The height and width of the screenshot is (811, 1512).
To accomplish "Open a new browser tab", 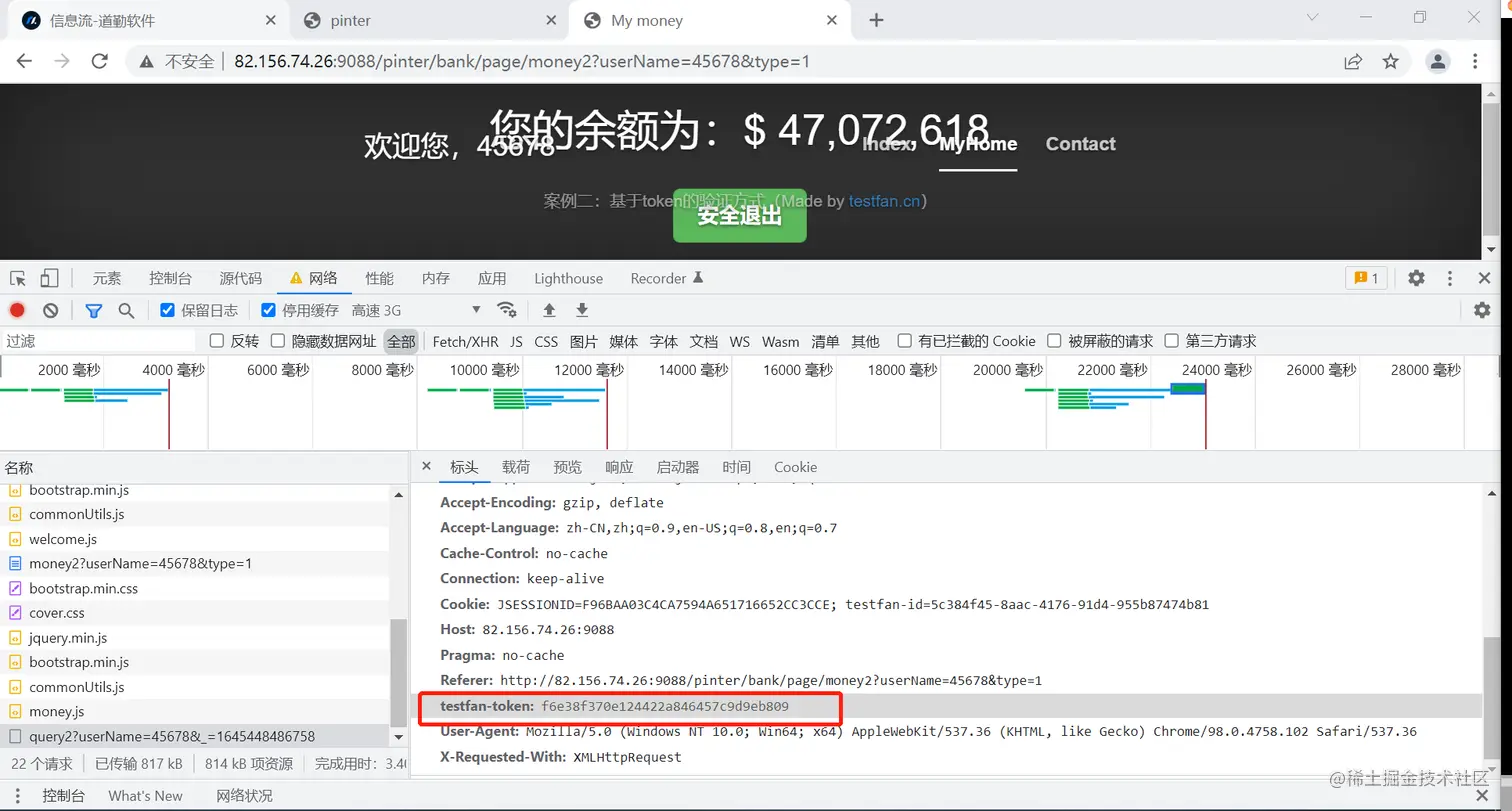I will pyautogui.click(x=877, y=20).
